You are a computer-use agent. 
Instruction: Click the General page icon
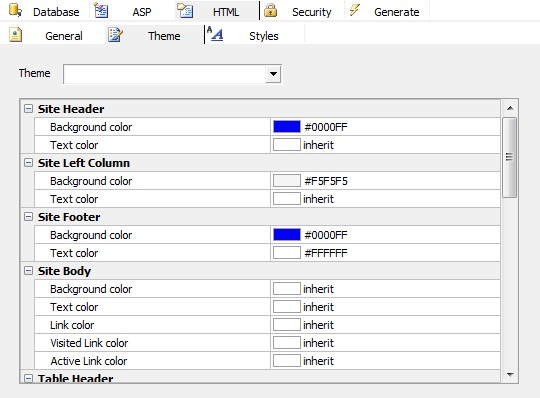15,35
